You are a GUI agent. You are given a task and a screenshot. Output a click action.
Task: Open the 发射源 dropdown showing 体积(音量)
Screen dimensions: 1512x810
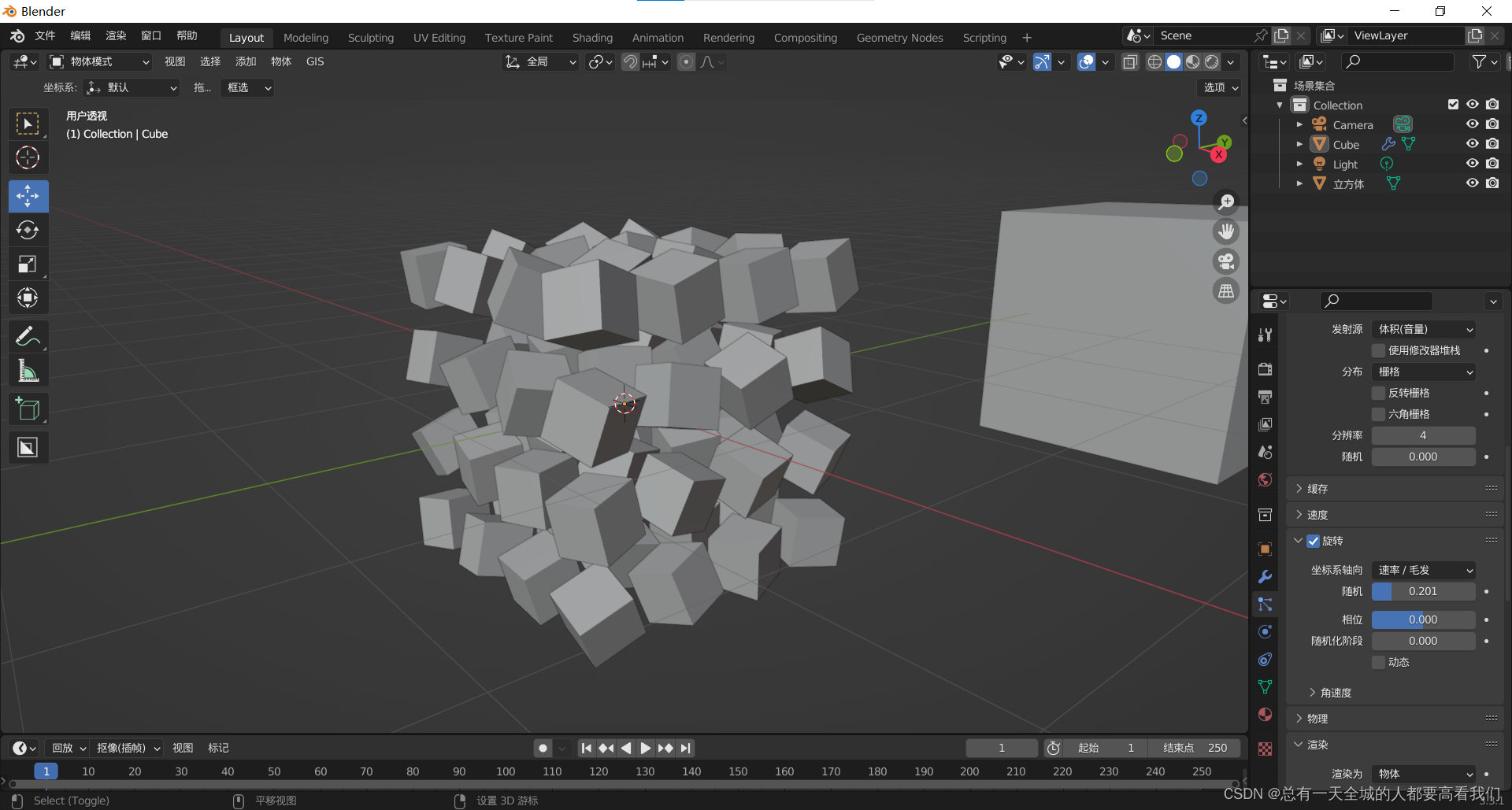coord(1423,329)
